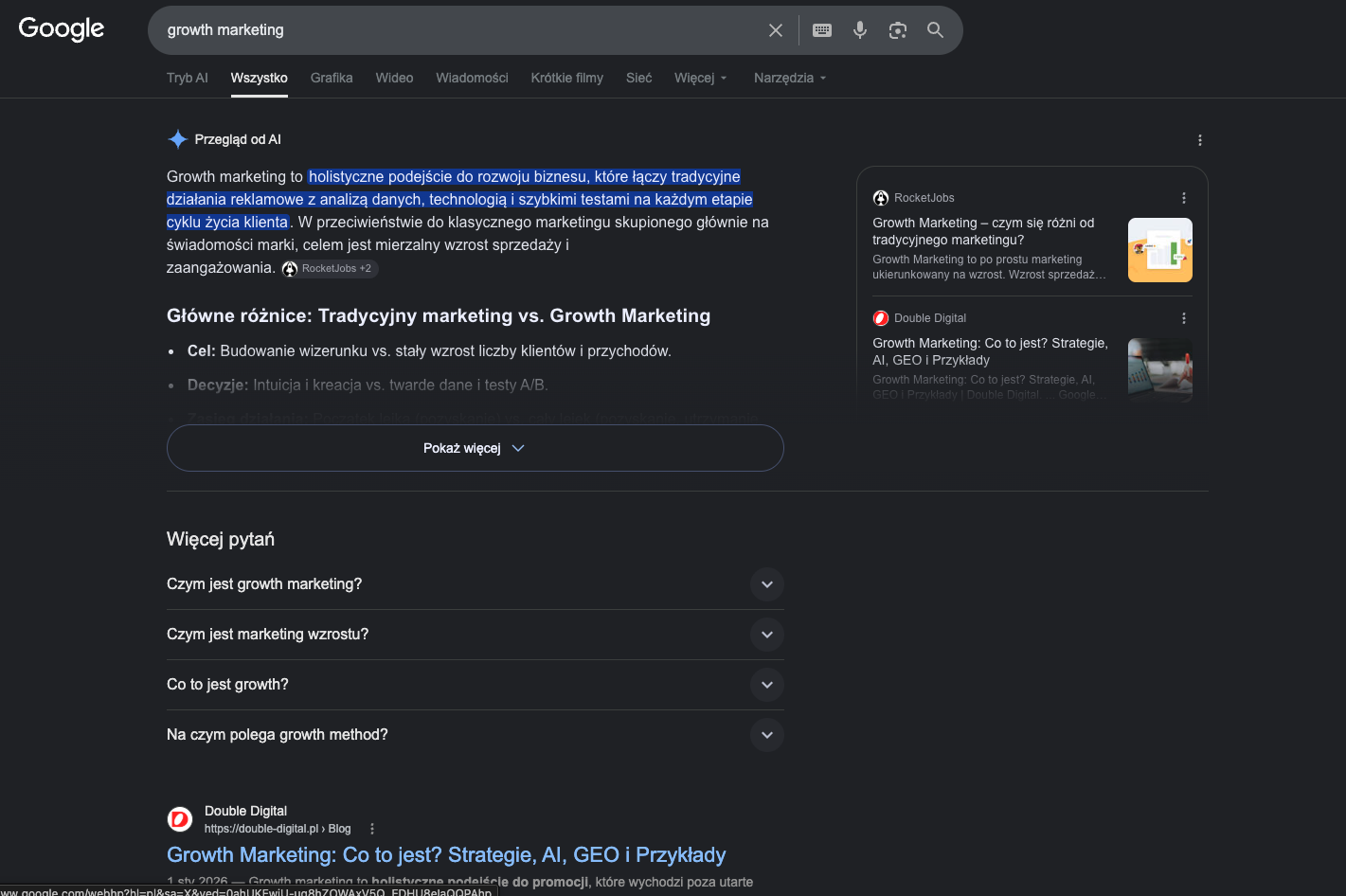Expand the Więcej dropdown

pyautogui.click(x=701, y=78)
